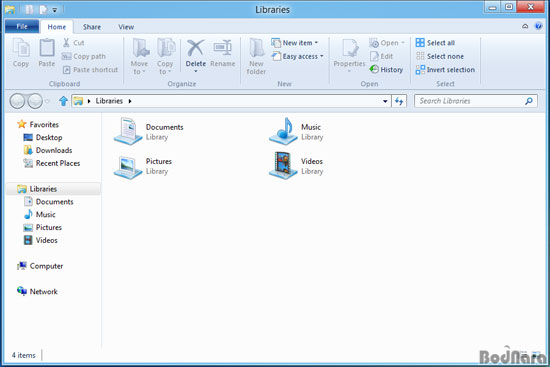Viewport: 550px width, 367px height.
Task: Click the History icon
Action: [x=374, y=69]
